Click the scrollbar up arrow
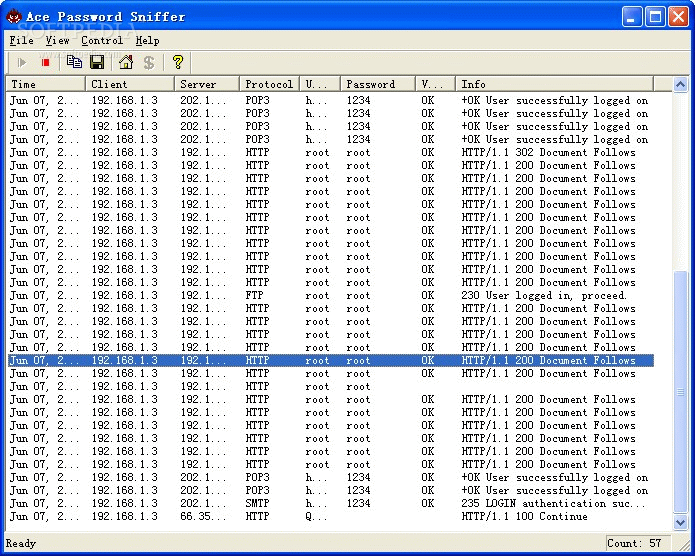 click(x=680, y=84)
